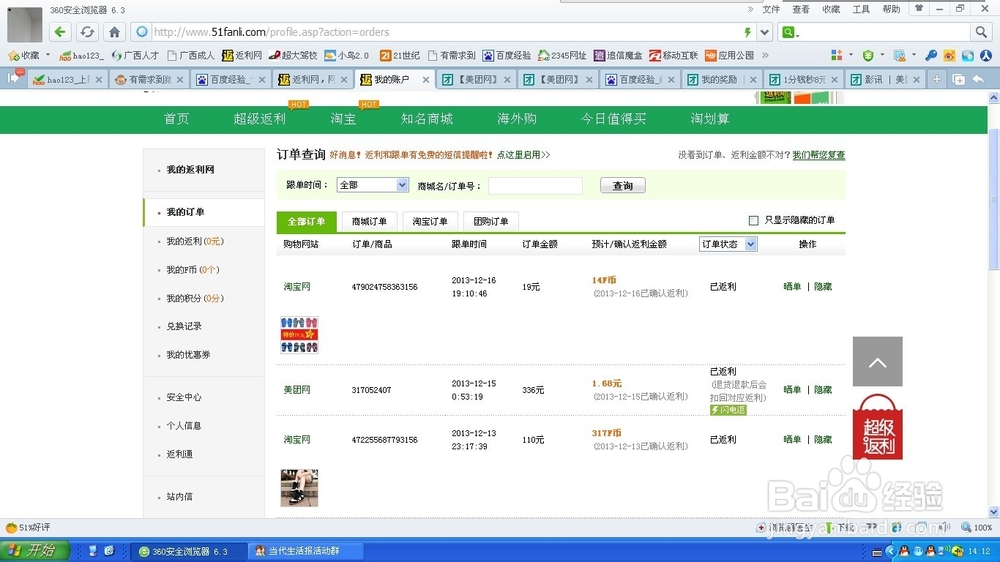This screenshot has width=1000, height=562.
Task: Open the 应用公园 bookmark
Action: [x=730, y=55]
